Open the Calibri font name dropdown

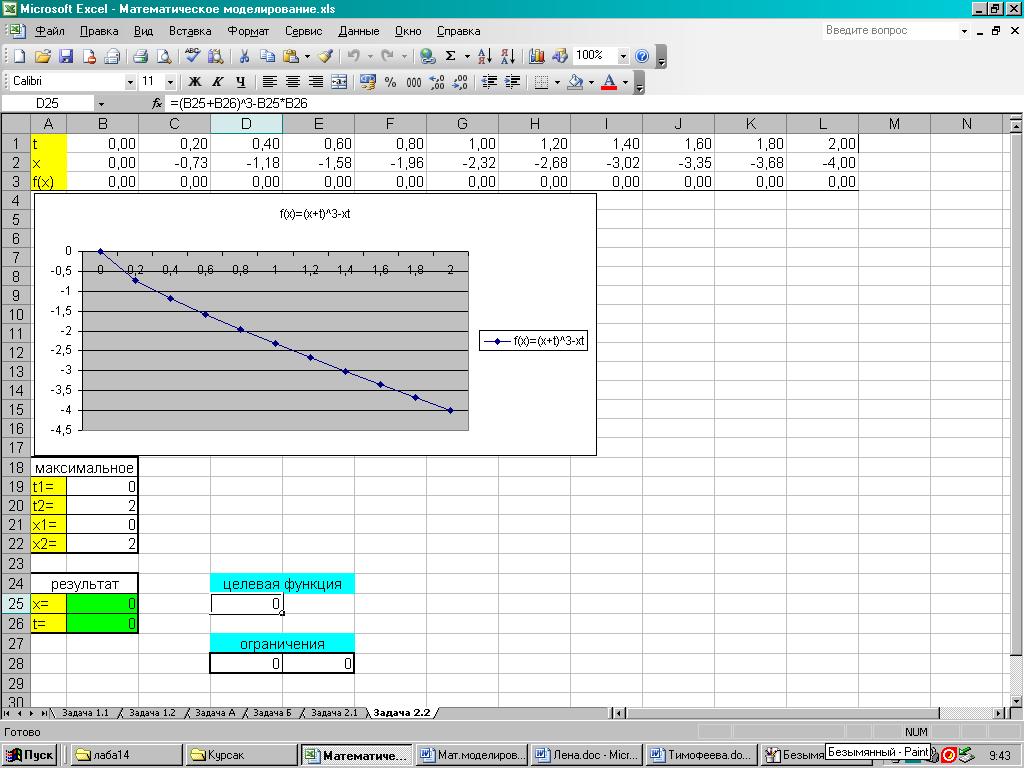[x=130, y=82]
